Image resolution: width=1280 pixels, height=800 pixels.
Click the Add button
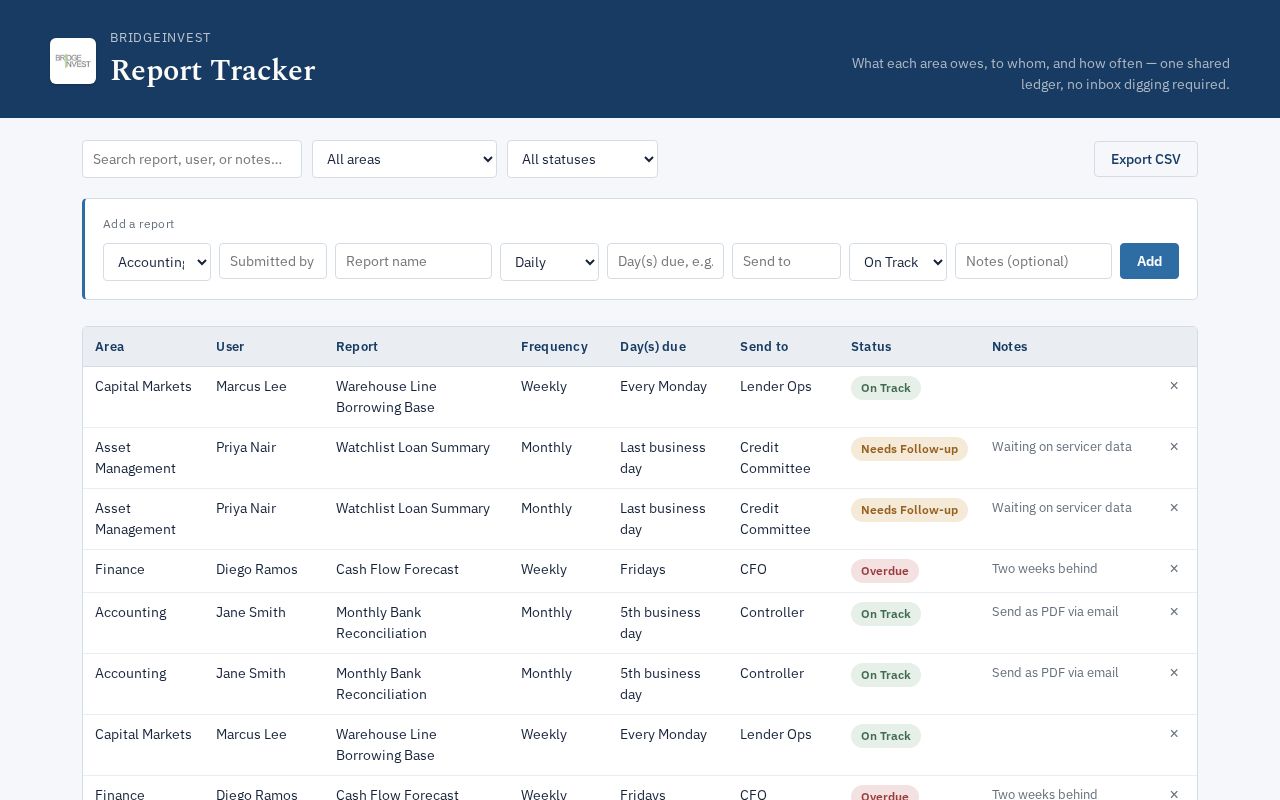point(1149,261)
